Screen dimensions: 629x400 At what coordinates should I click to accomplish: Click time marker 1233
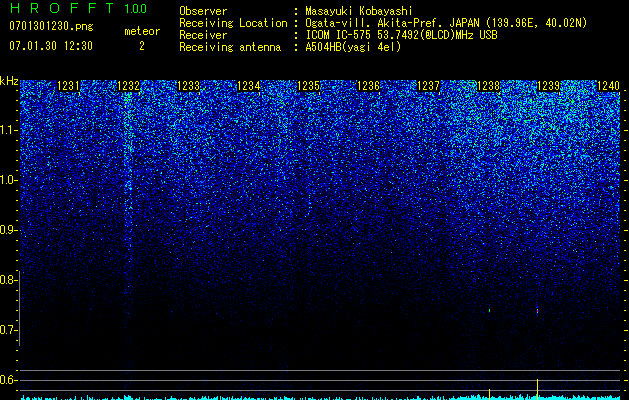point(189,86)
